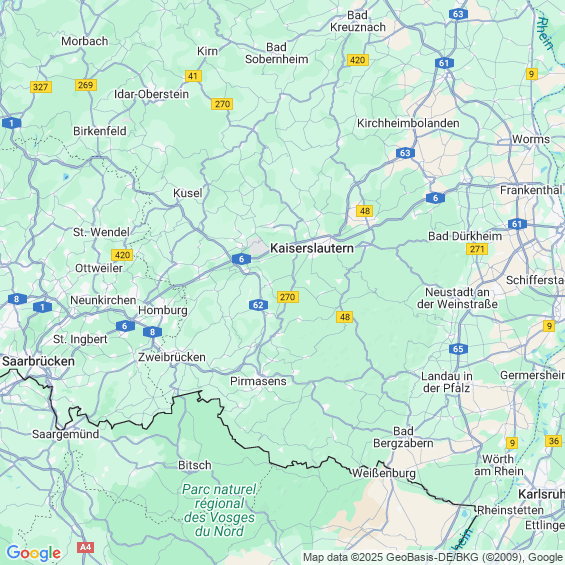Click the A4 motorway shield

85,548
